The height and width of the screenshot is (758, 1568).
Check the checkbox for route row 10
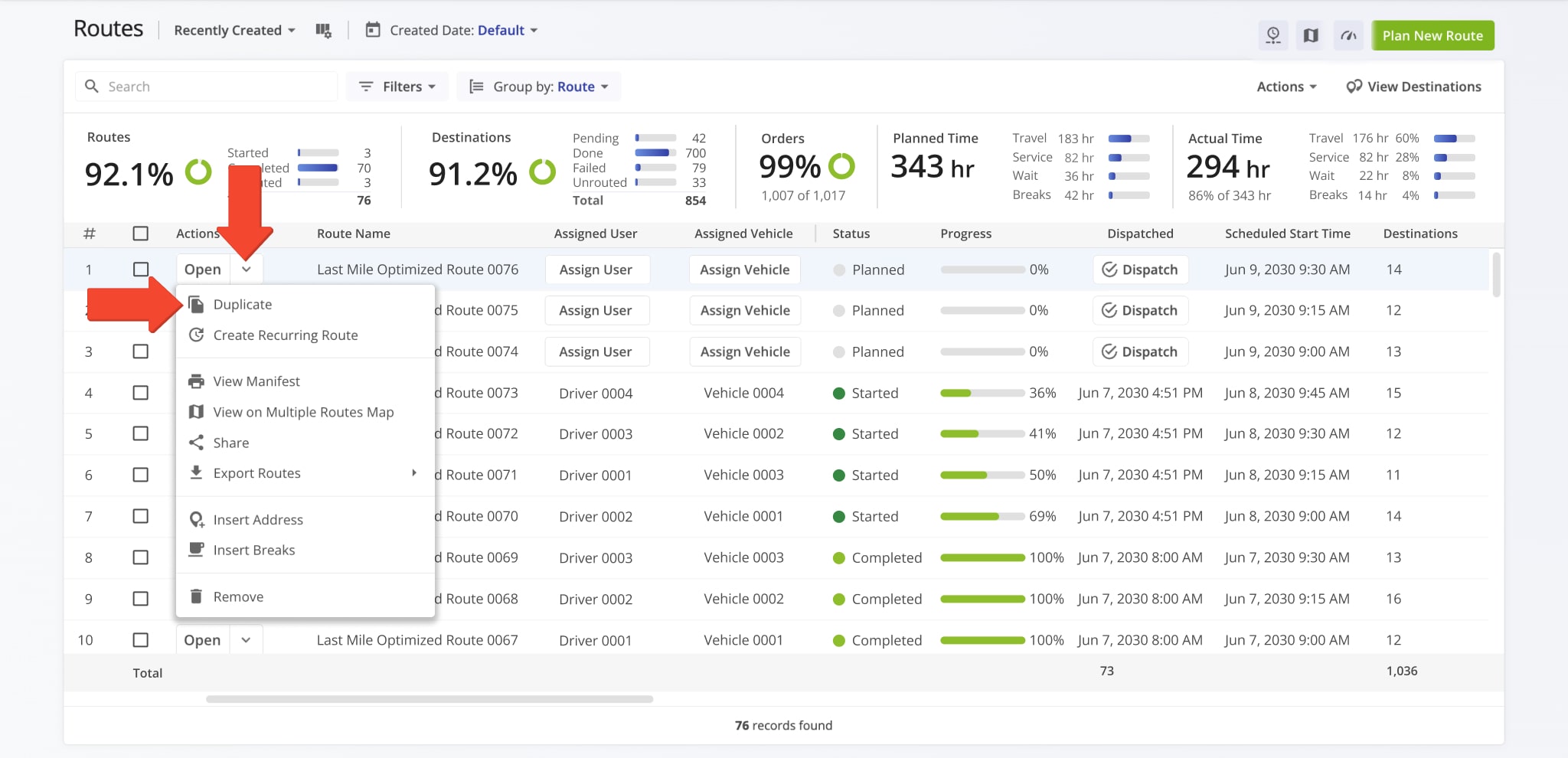point(140,640)
